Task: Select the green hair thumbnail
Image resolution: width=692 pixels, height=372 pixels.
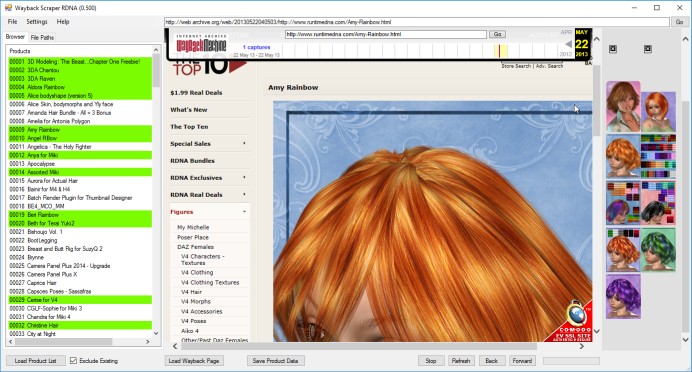Action: (658, 249)
